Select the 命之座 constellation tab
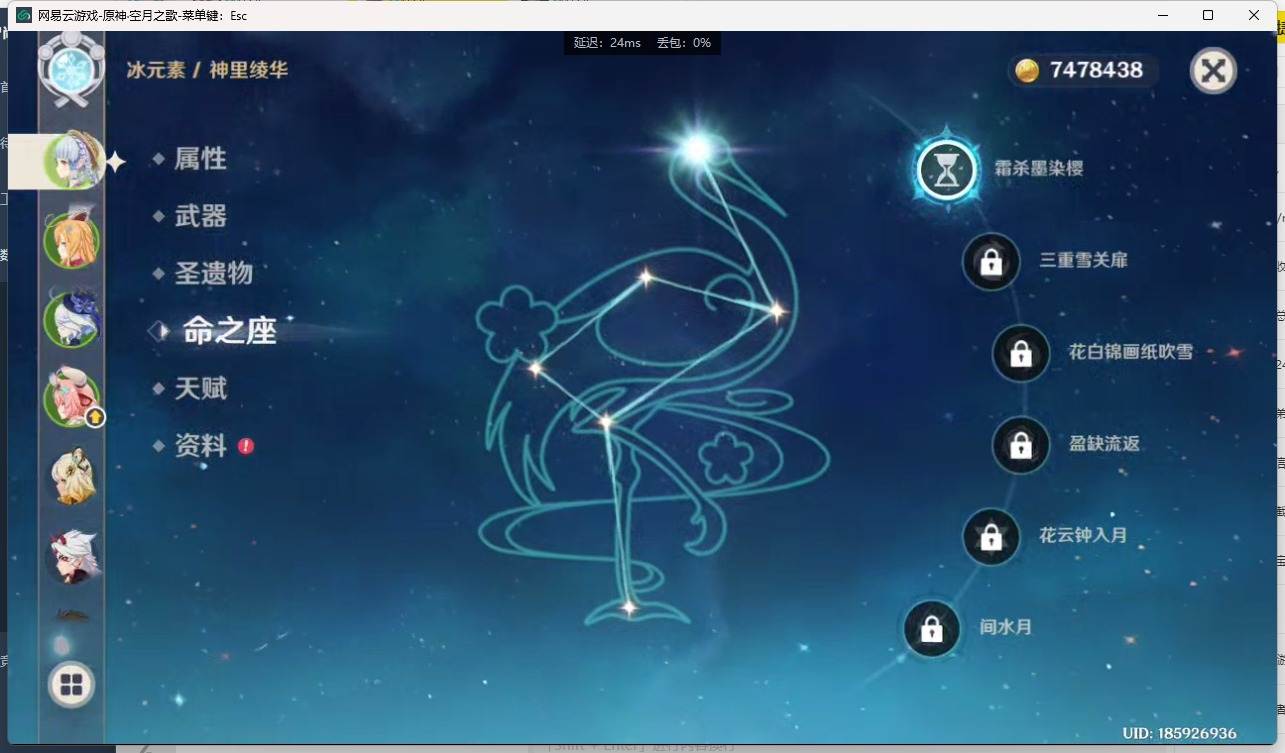Screen dimensions: 1285x753 pyautogui.click(x=229, y=331)
